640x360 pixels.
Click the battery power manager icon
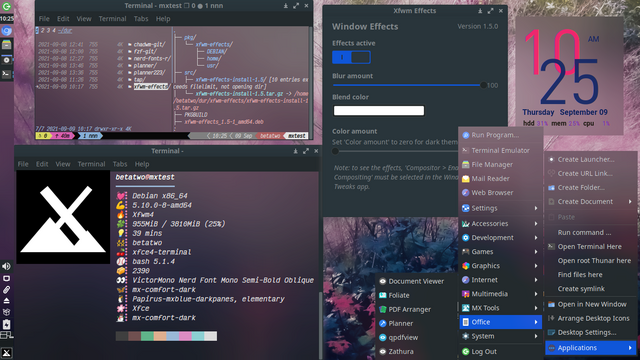coord(6,324)
